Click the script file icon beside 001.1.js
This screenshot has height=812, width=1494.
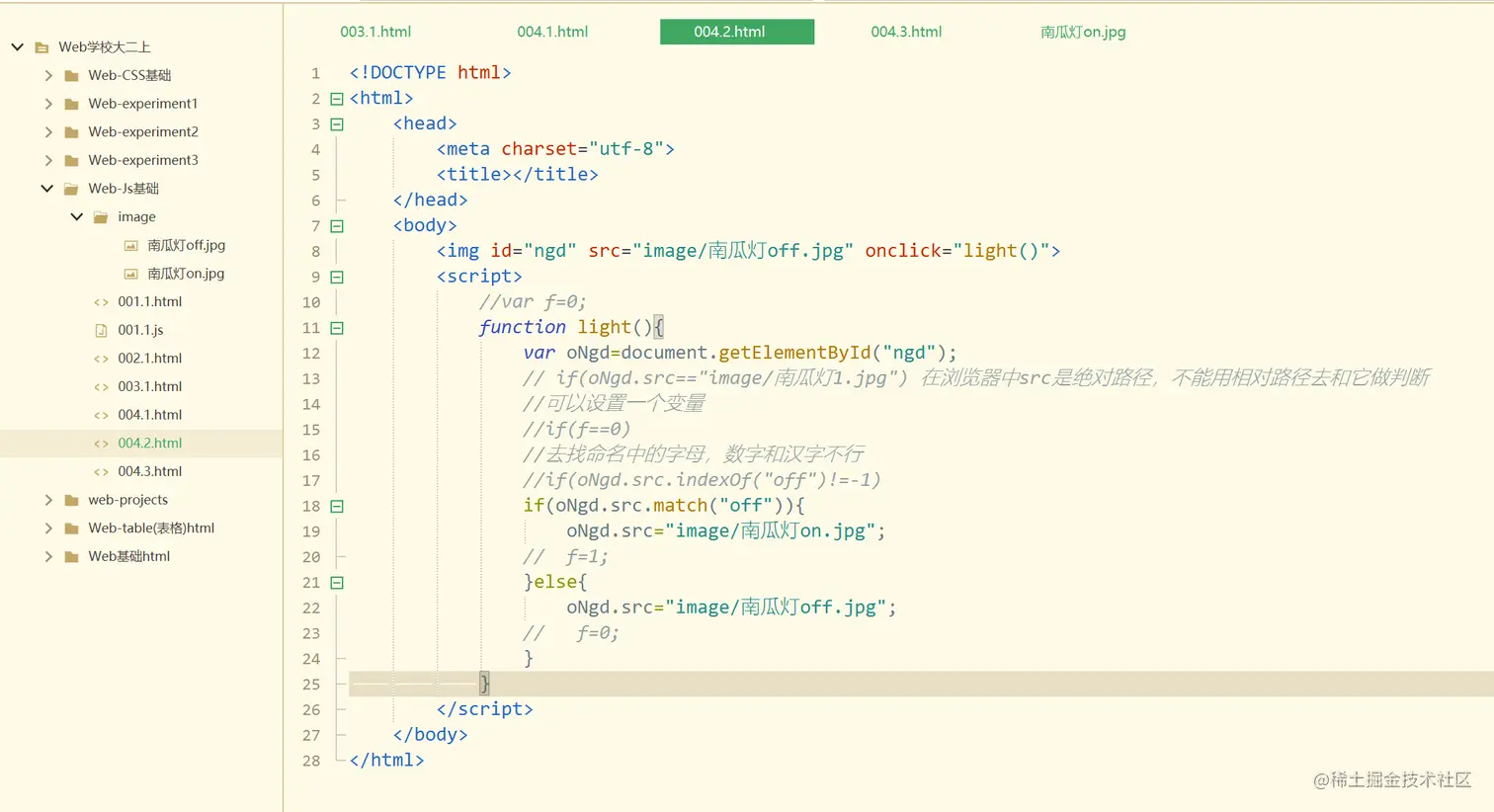click(x=101, y=330)
